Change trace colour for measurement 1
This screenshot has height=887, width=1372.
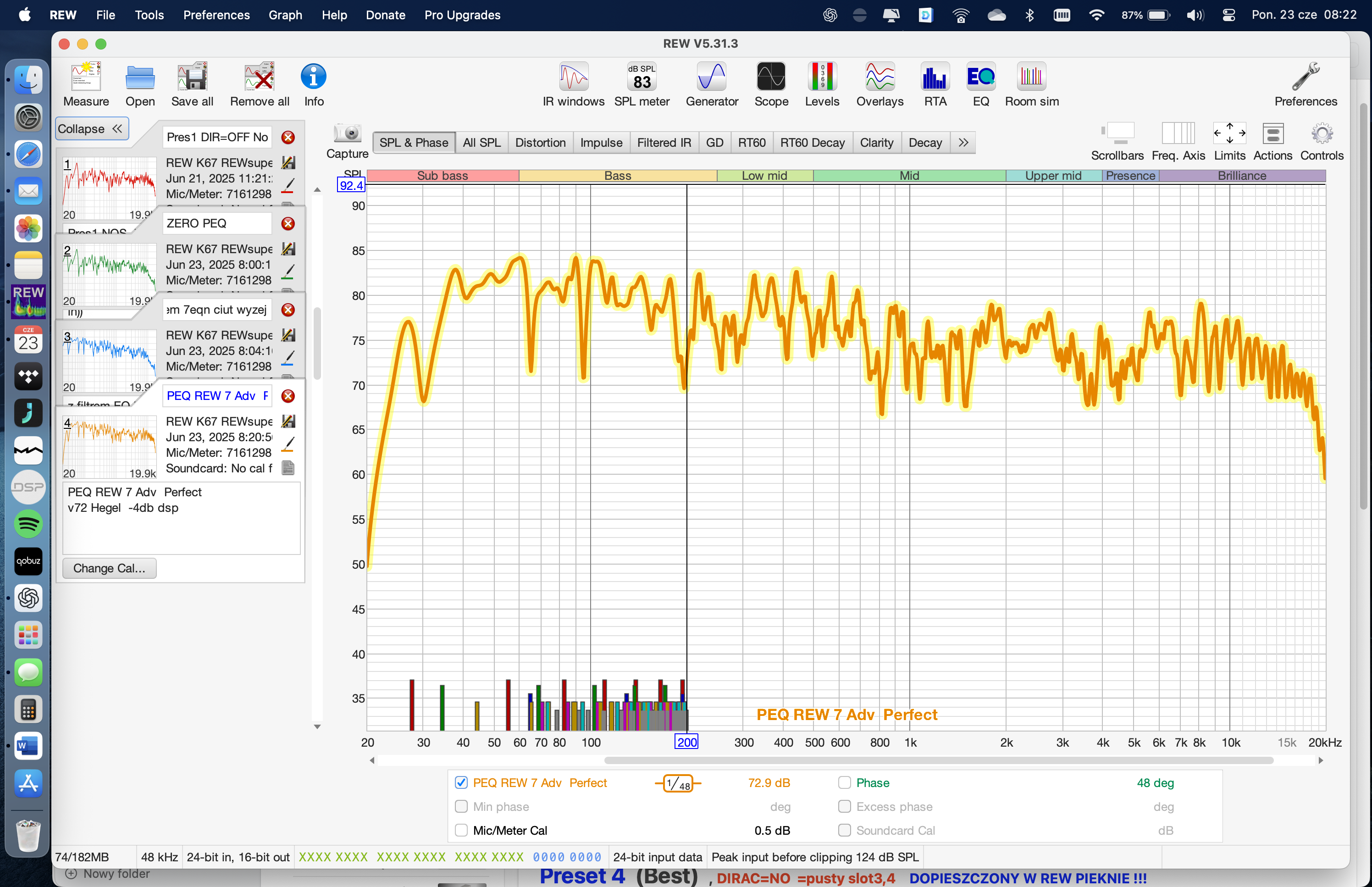pyautogui.click(x=288, y=185)
